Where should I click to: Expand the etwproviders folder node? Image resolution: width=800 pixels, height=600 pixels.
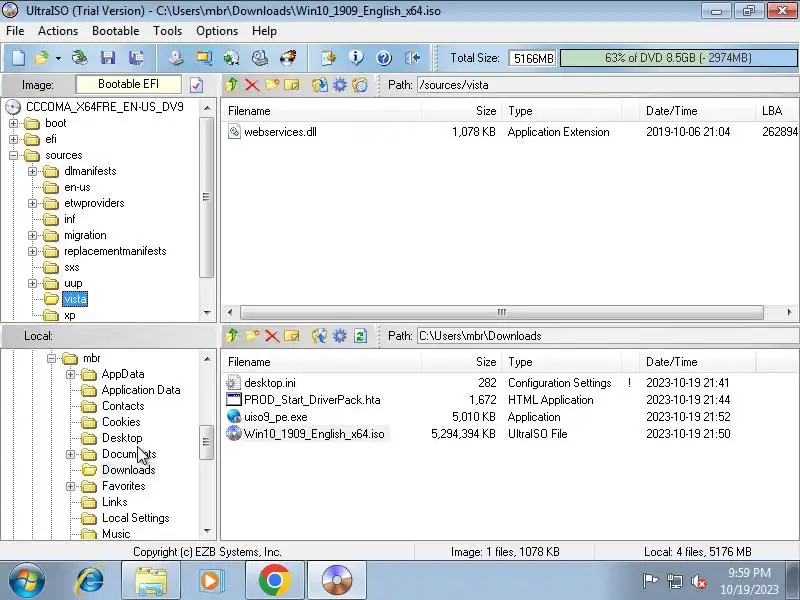pyautogui.click(x=32, y=203)
